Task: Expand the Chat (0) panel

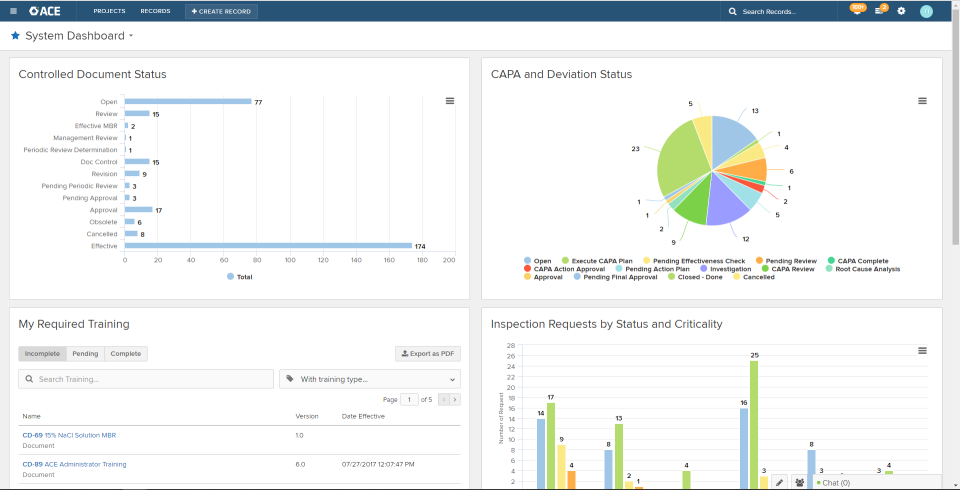Action: coord(838,482)
